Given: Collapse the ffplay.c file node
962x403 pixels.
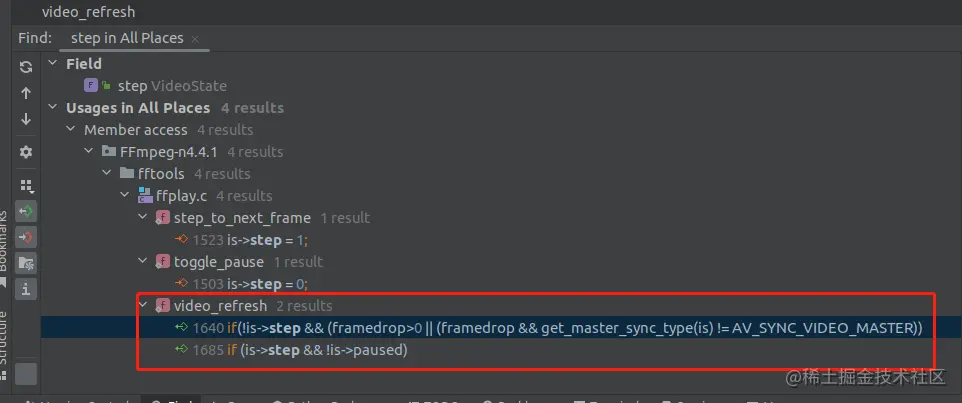Looking at the screenshot, I should (x=125, y=196).
